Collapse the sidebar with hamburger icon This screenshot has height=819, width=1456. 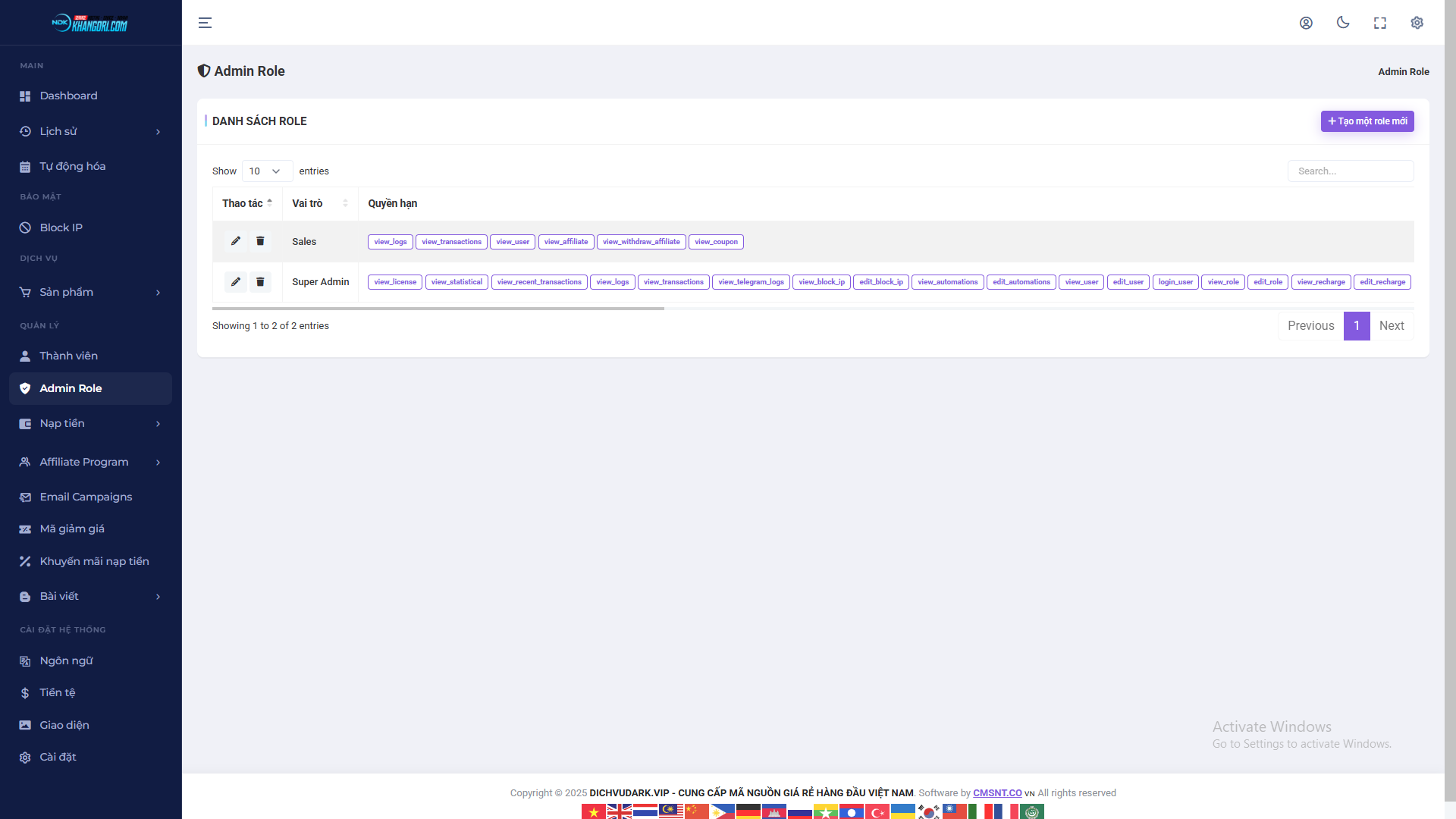(205, 23)
